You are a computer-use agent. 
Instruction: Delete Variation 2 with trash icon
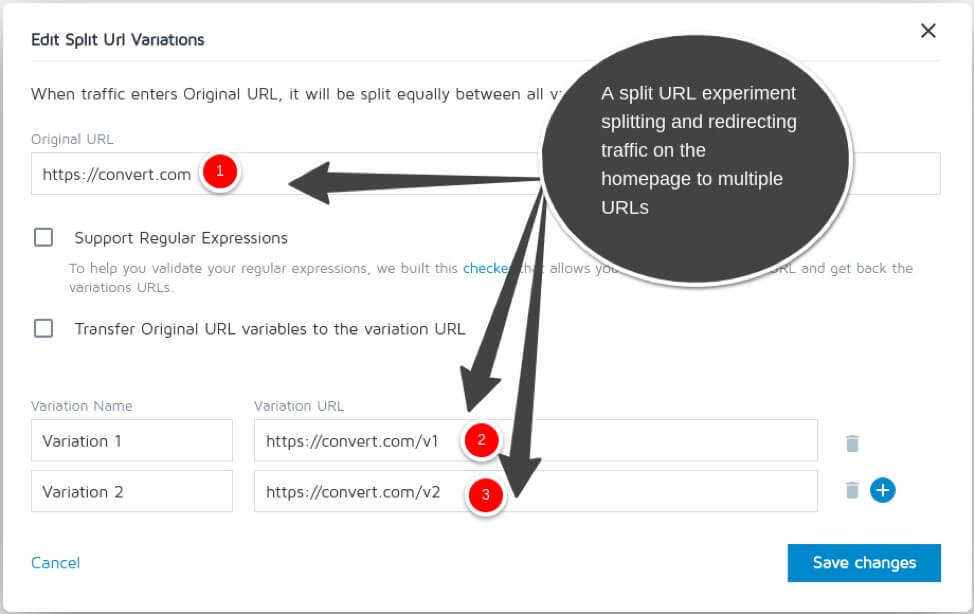click(852, 490)
